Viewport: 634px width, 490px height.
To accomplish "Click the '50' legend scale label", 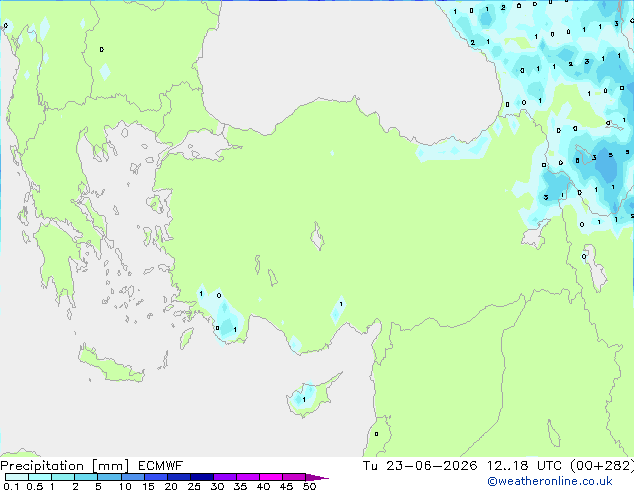I will point(309,486).
